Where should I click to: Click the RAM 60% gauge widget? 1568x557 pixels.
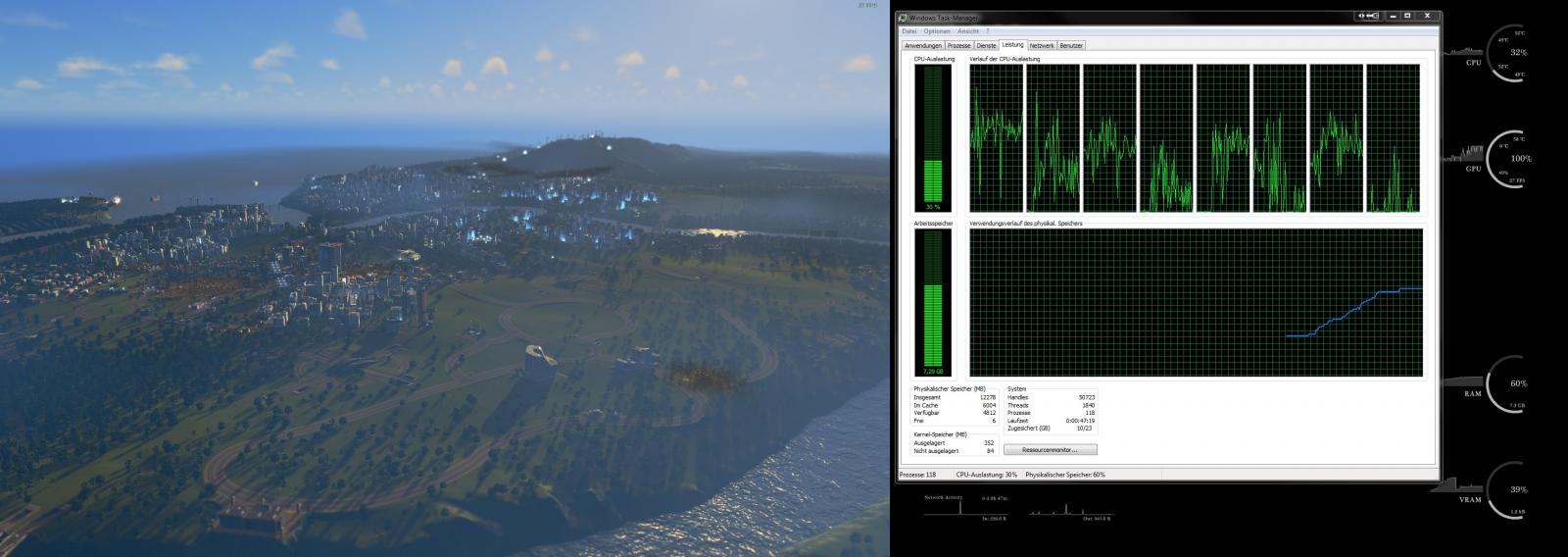pos(1507,384)
